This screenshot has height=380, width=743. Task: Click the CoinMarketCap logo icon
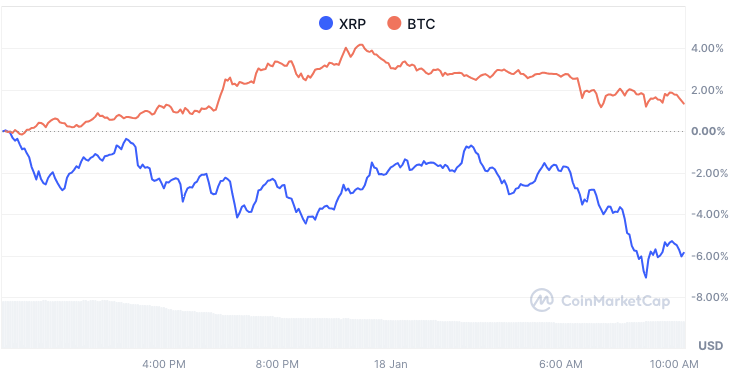pyautogui.click(x=542, y=300)
